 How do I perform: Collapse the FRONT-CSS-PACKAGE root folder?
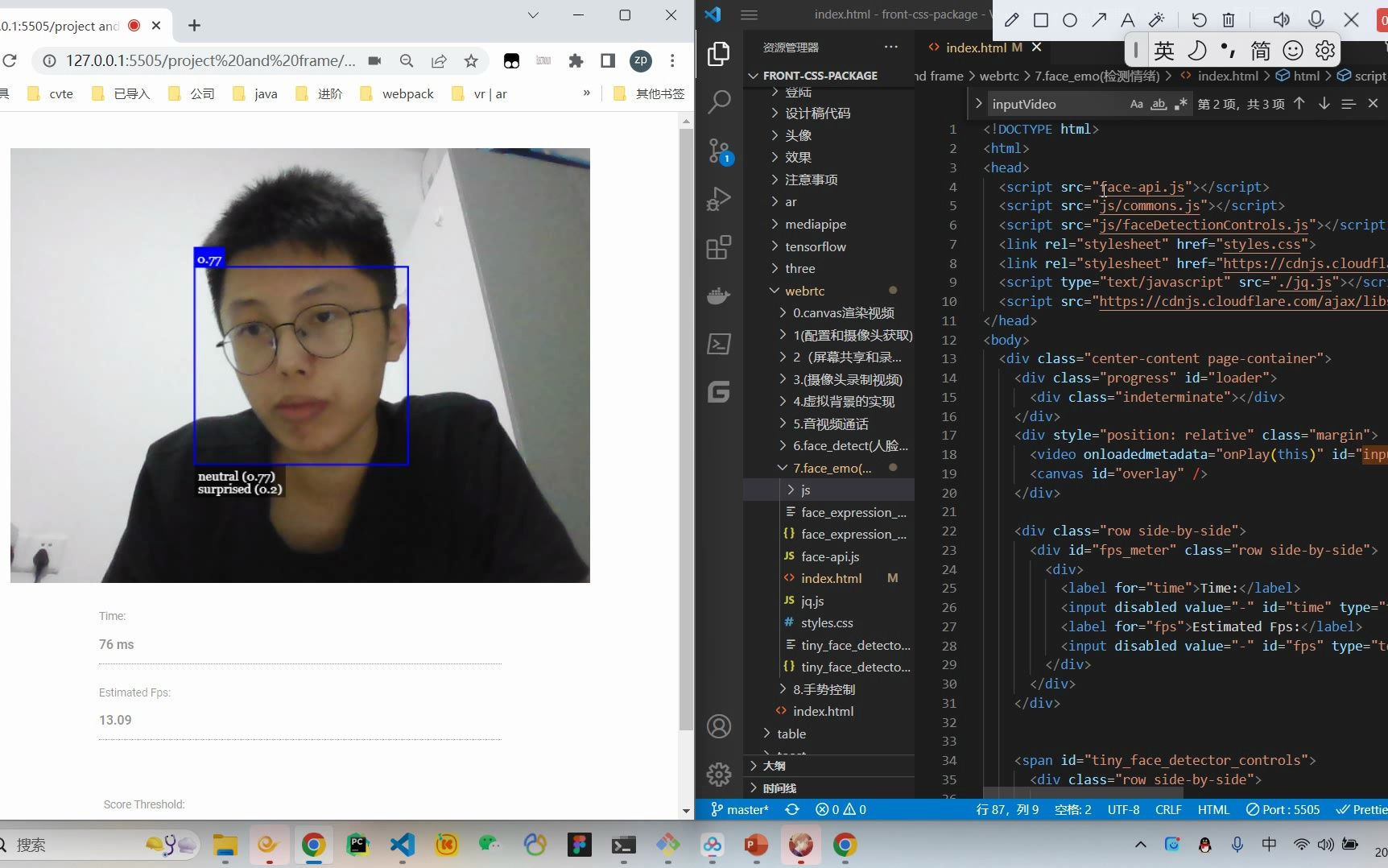point(829,75)
